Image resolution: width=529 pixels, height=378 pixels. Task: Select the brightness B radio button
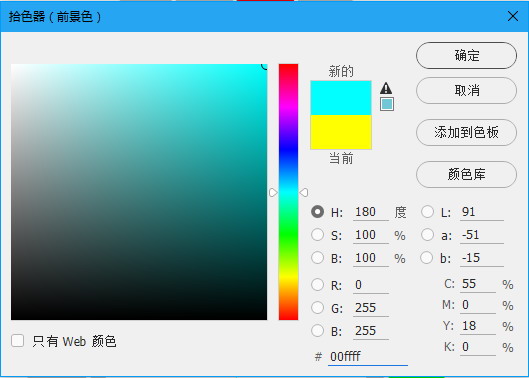[x=317, y=258]
